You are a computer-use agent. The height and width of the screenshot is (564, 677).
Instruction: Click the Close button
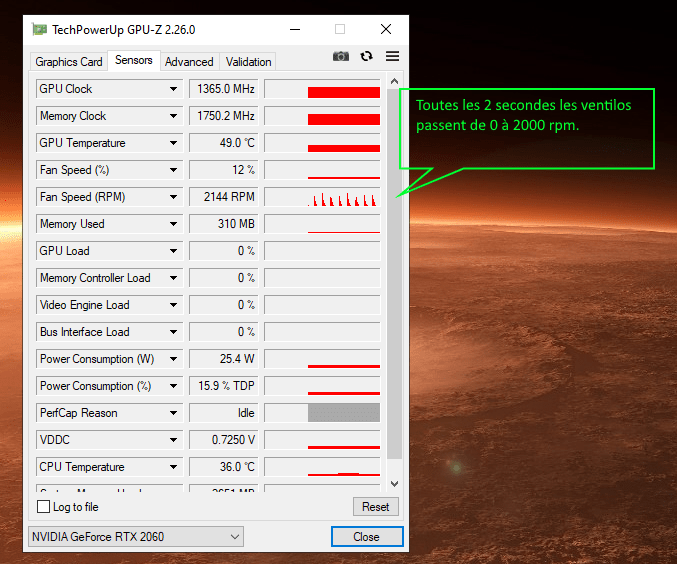pos(367,537)
